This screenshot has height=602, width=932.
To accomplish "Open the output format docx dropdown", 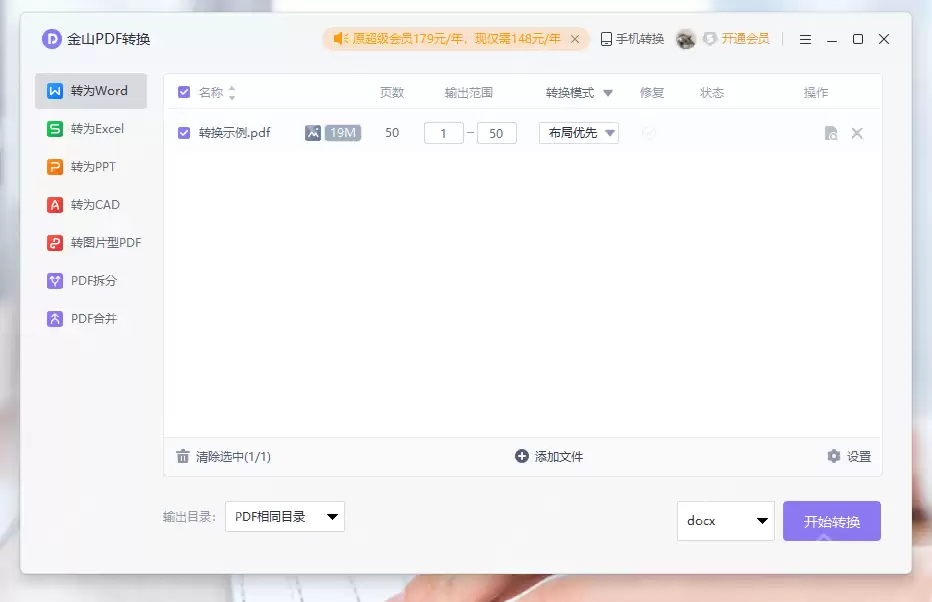I will (x=725, y=521).
